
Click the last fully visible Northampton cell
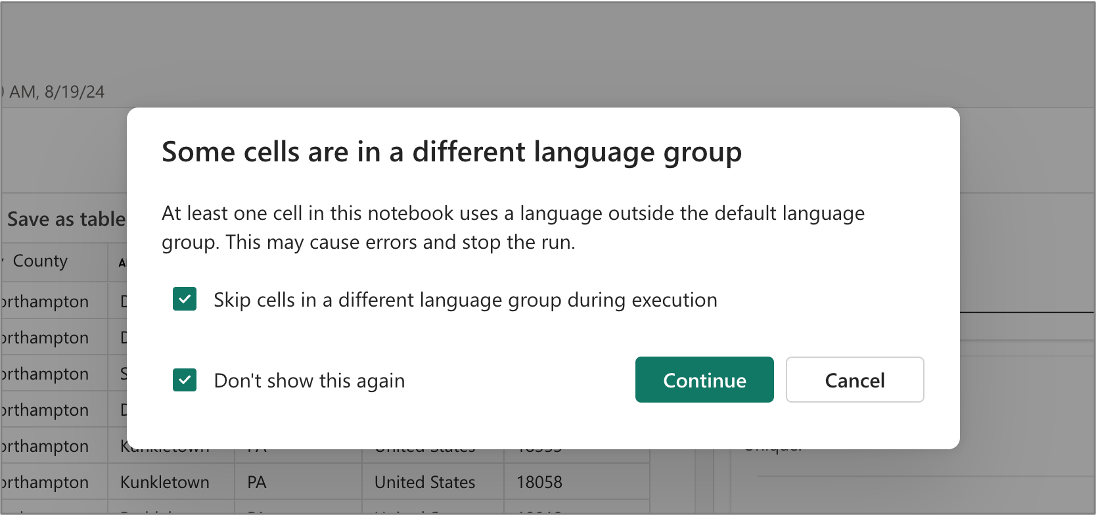click(x=45, y=482)
